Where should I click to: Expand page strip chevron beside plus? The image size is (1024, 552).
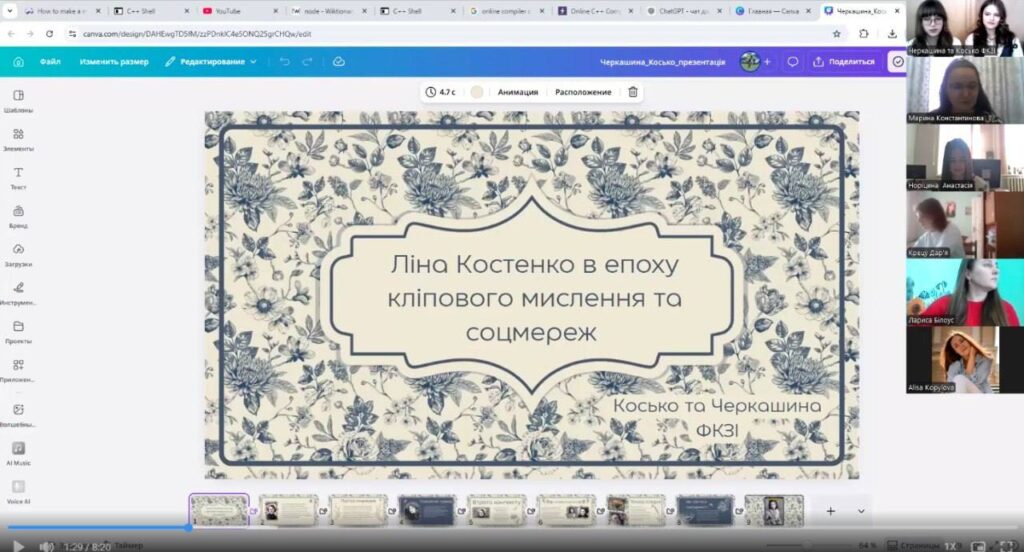point(861,511)
